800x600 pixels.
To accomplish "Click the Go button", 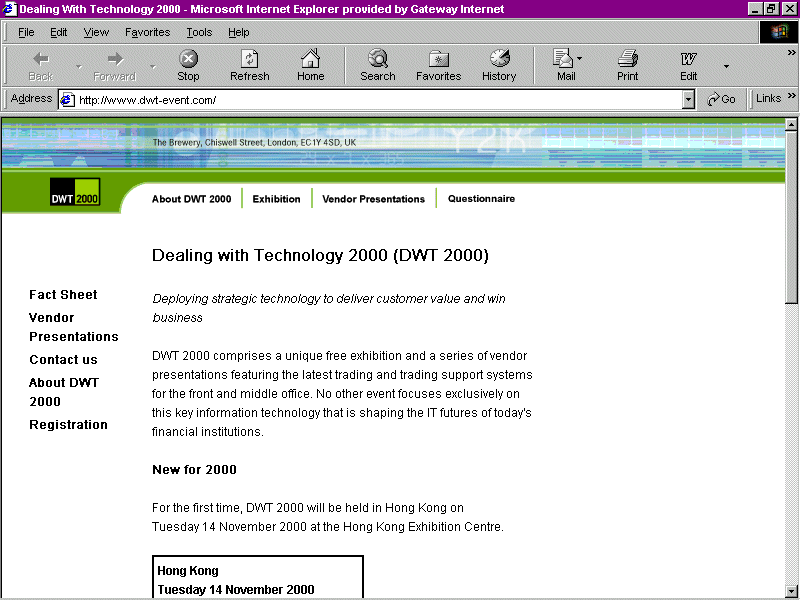I will (721, 99).
